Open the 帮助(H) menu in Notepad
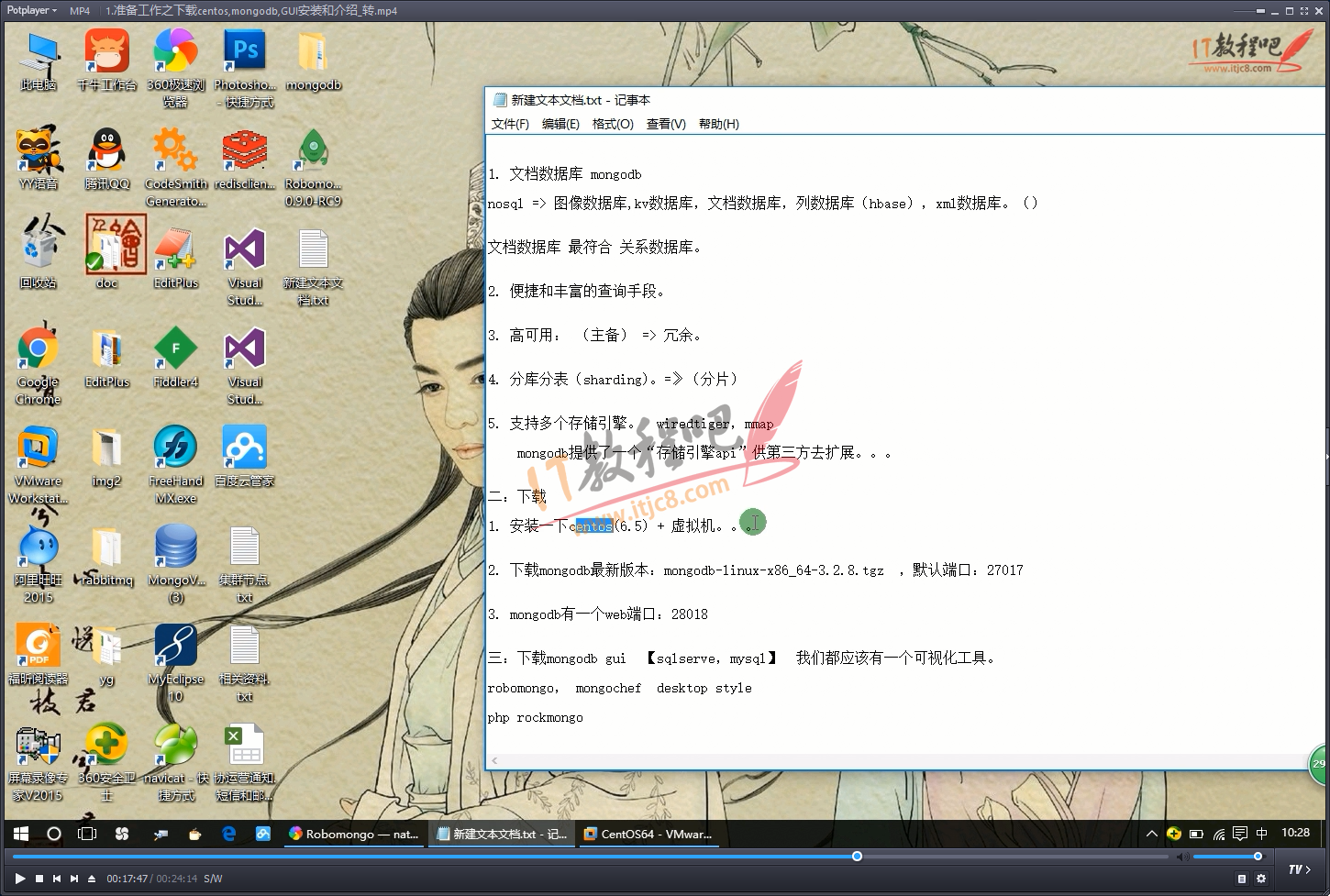 (x=719, y=124)
